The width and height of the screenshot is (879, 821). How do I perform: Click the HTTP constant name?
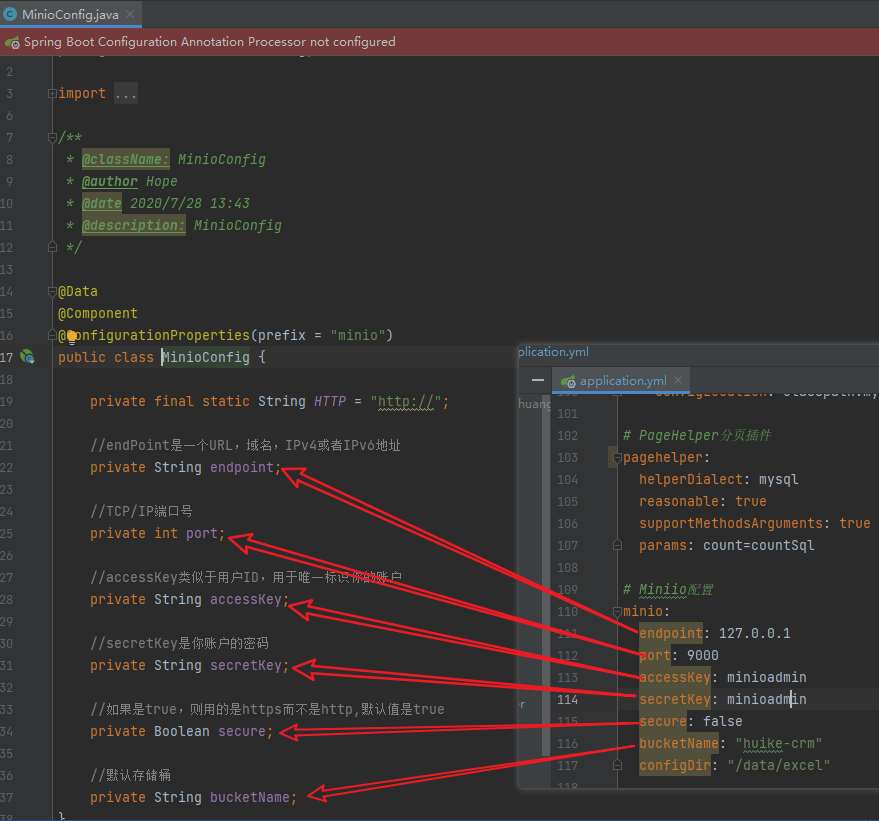tap(330, 401)
